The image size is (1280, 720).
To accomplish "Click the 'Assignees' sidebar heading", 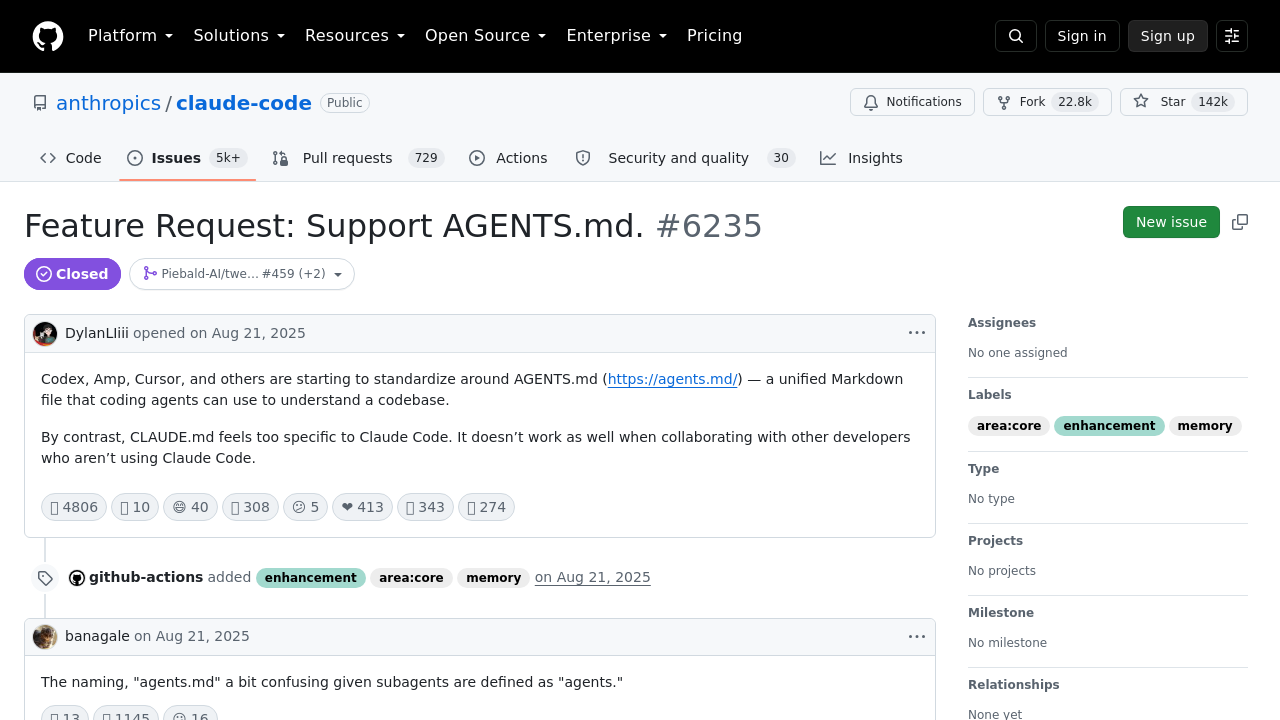I will pos(1002,323).
